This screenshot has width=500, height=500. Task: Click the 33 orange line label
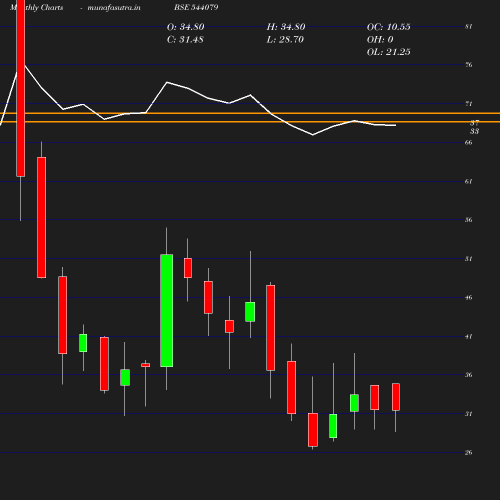475,131
